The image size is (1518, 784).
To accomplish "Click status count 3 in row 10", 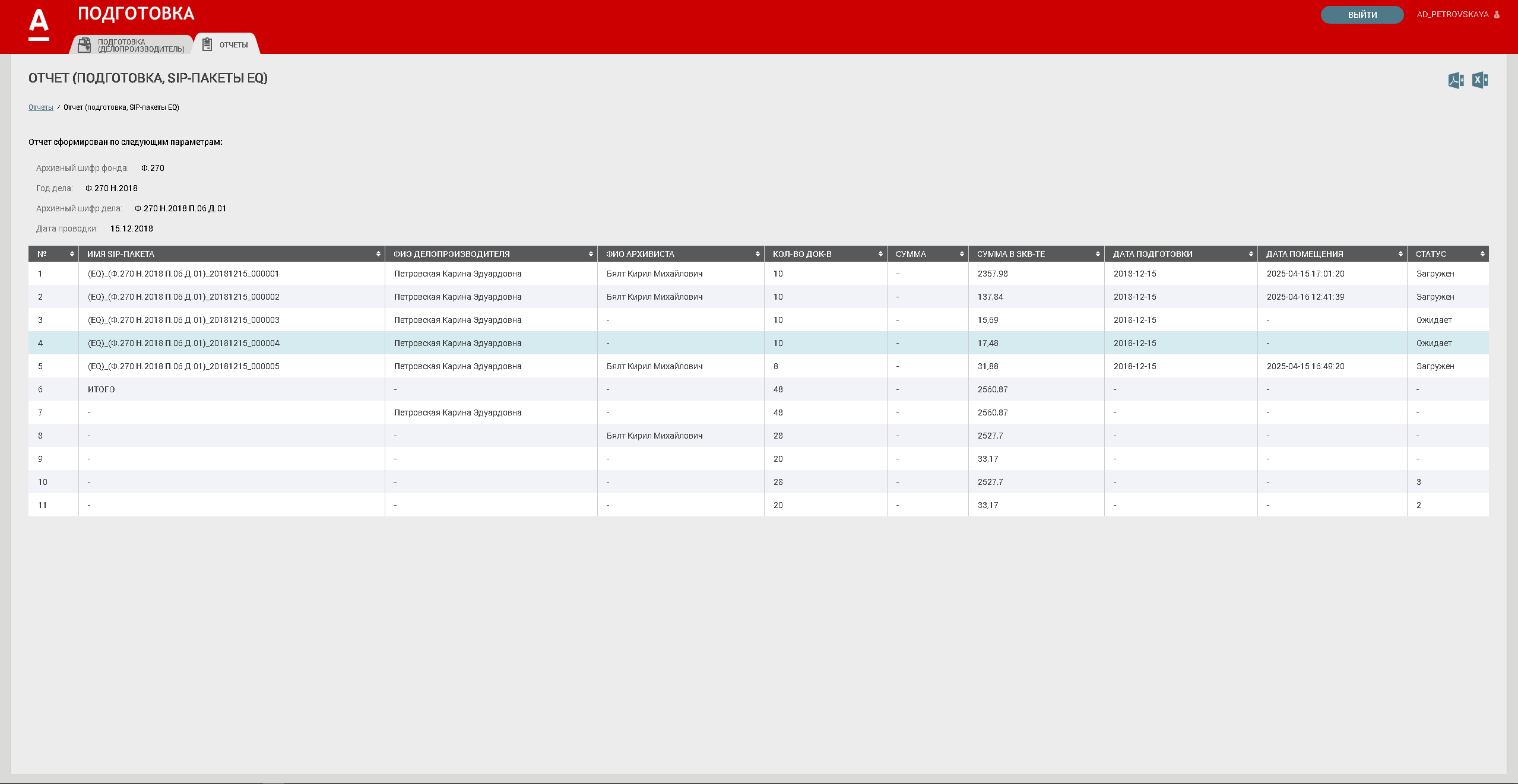I will click(x=1419, y=482).
